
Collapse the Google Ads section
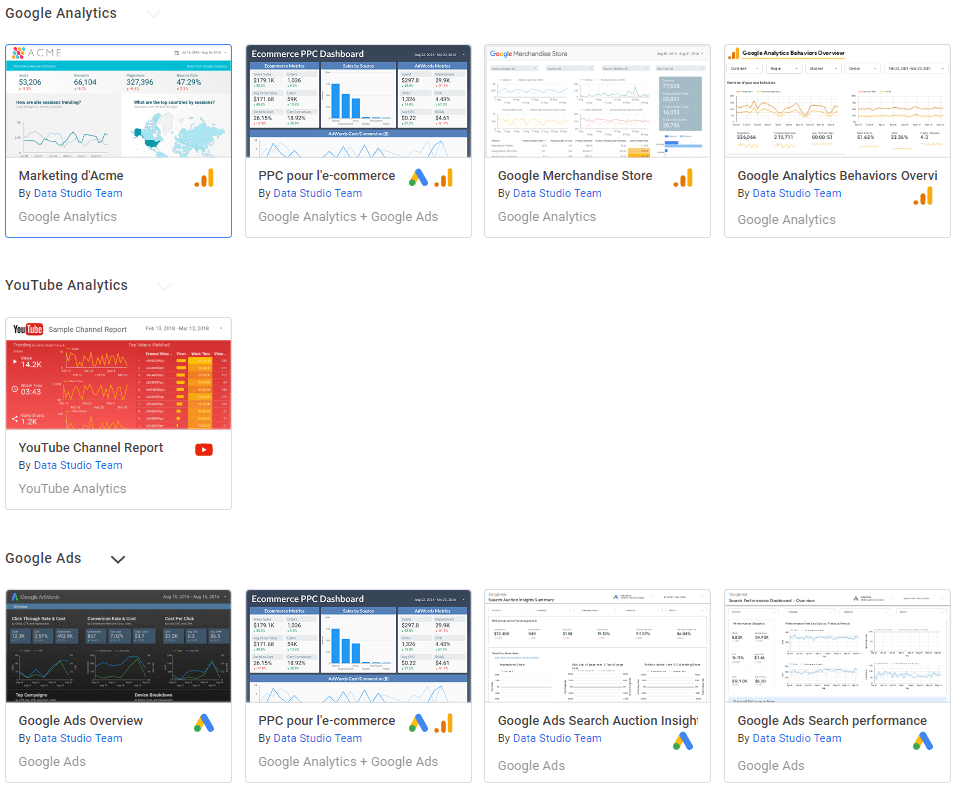tap(117, 559)
